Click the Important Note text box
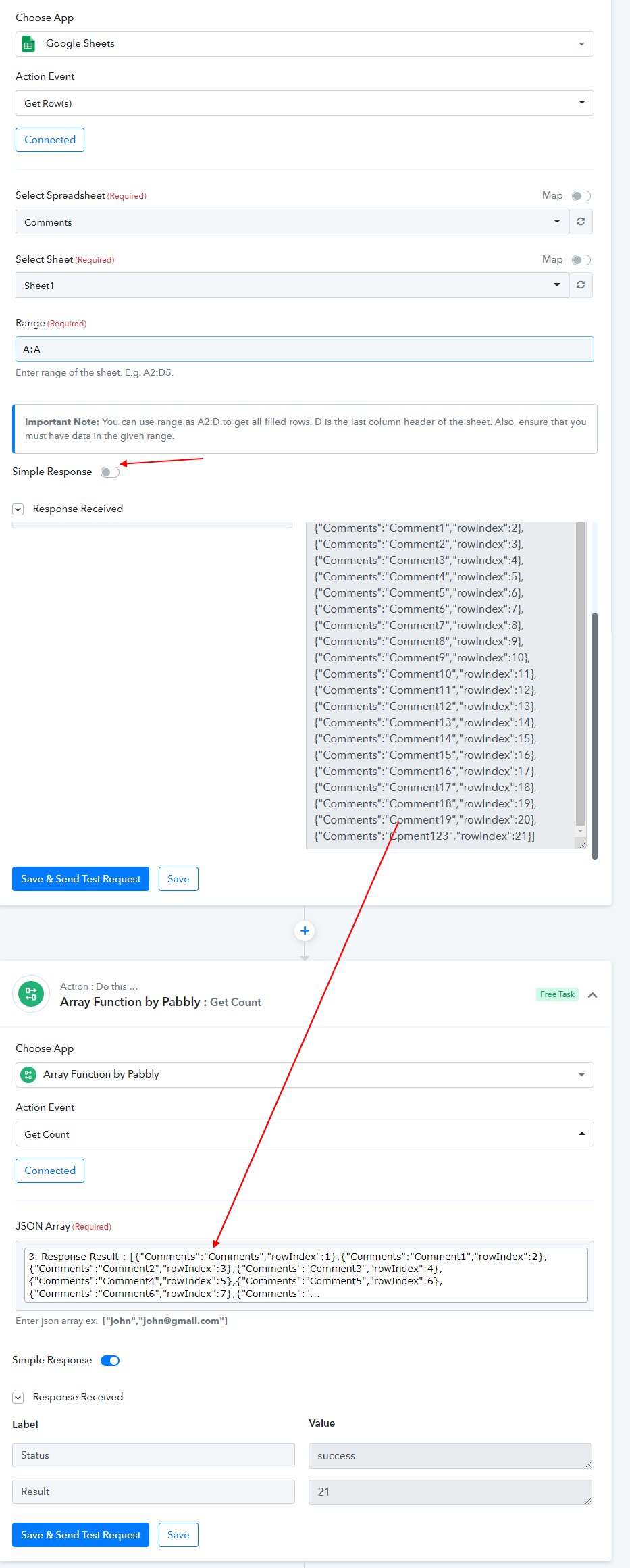The height and width of the screenshot is (1568, 630). point(305,429)
